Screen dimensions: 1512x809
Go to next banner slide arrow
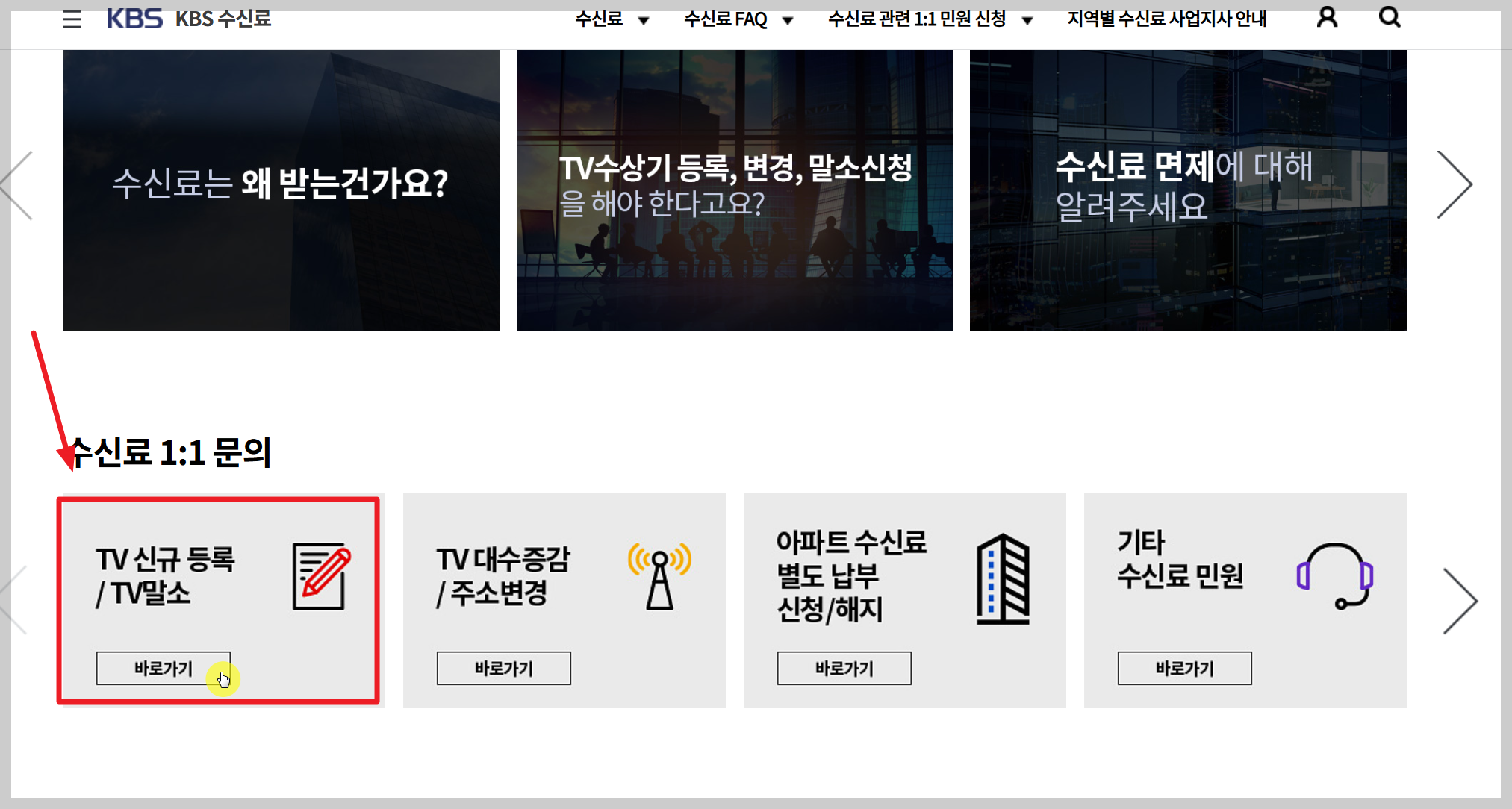coord(1455,185)
